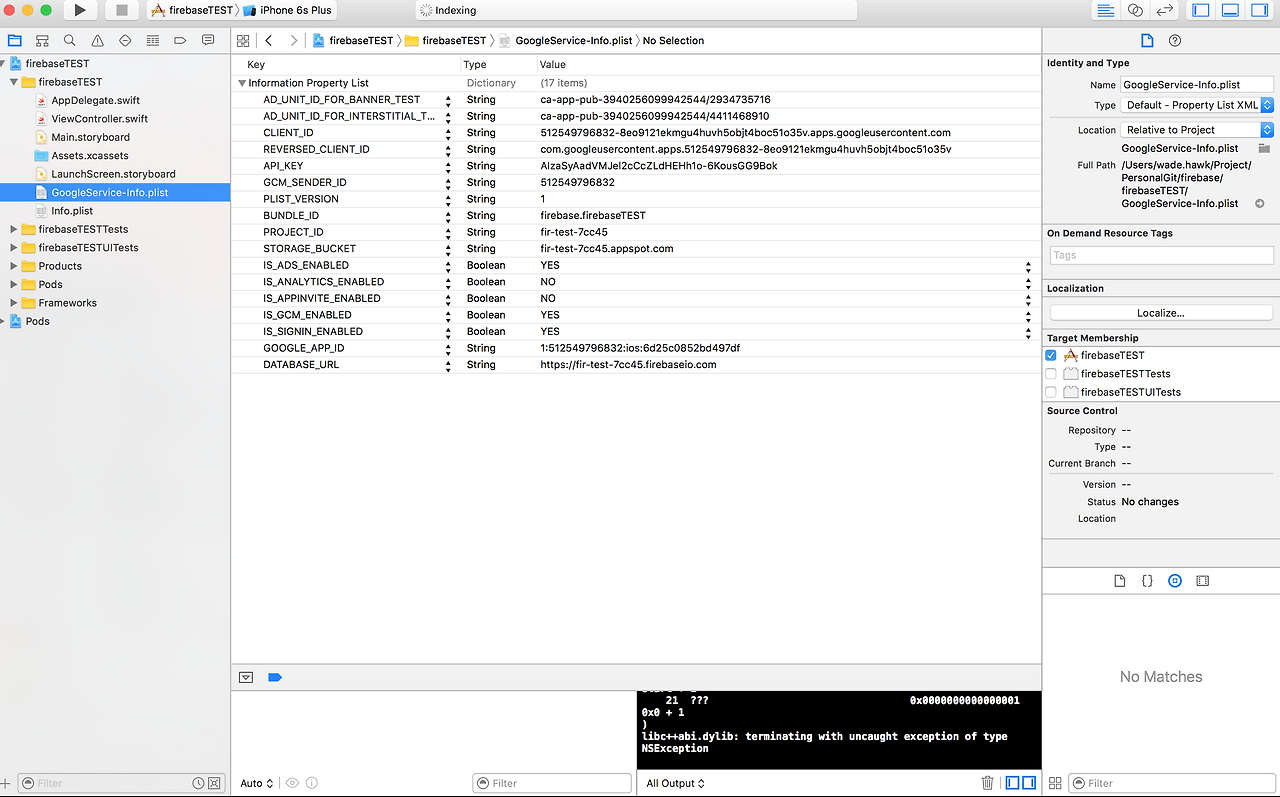Show only the console pane

pos(1029,783)
